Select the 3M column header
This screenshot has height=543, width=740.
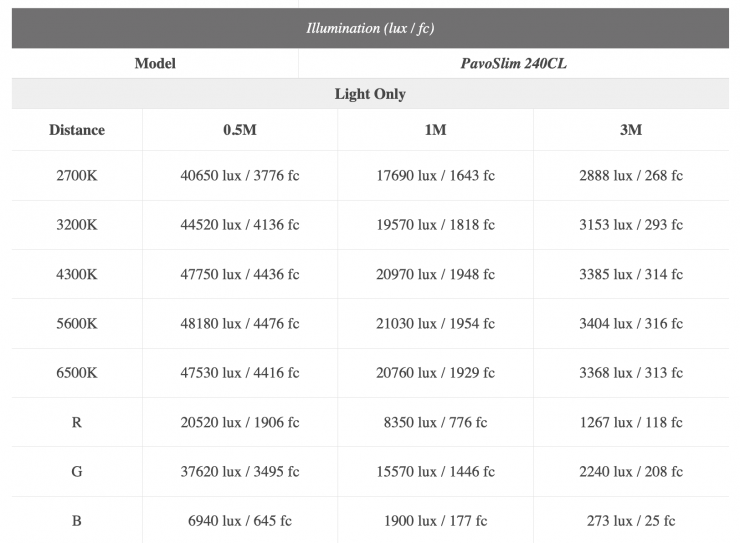click(630, 130)
